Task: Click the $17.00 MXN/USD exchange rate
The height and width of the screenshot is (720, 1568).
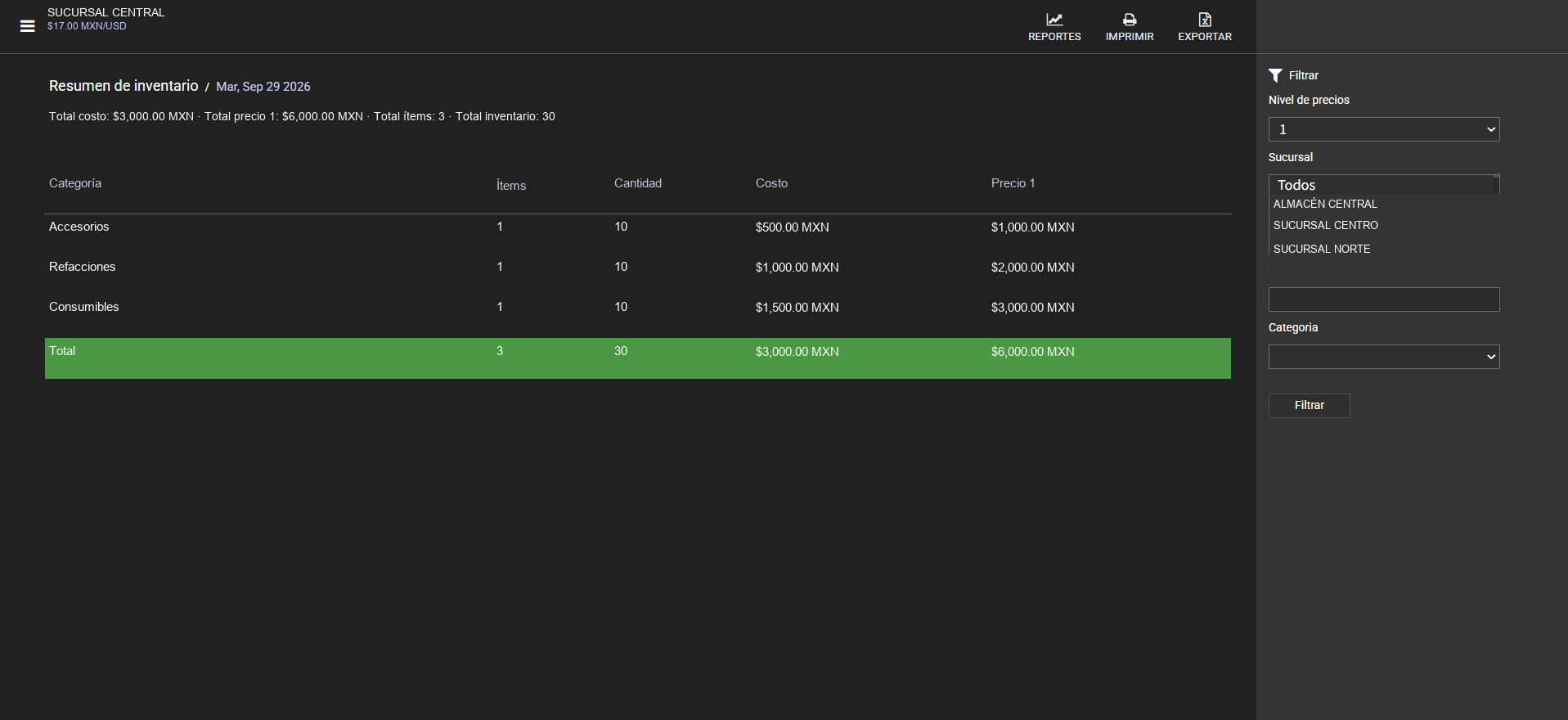Action: [87, 26]
